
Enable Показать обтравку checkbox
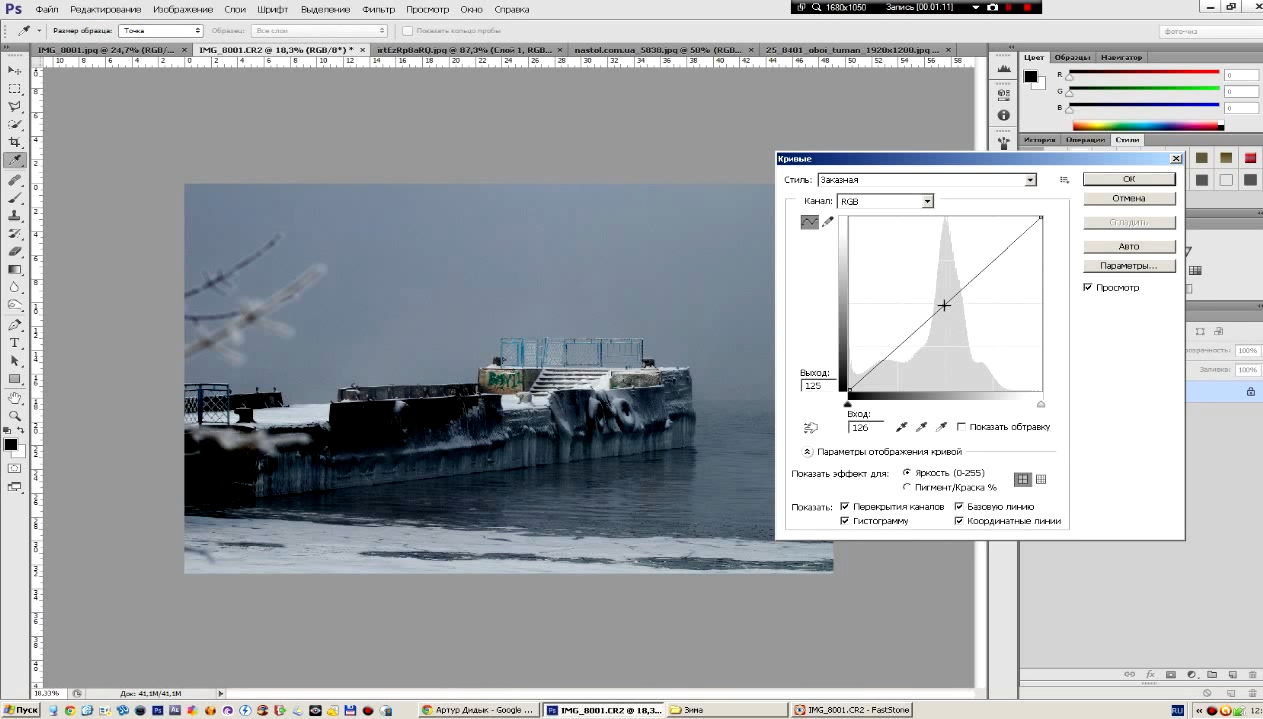point(962,427)
